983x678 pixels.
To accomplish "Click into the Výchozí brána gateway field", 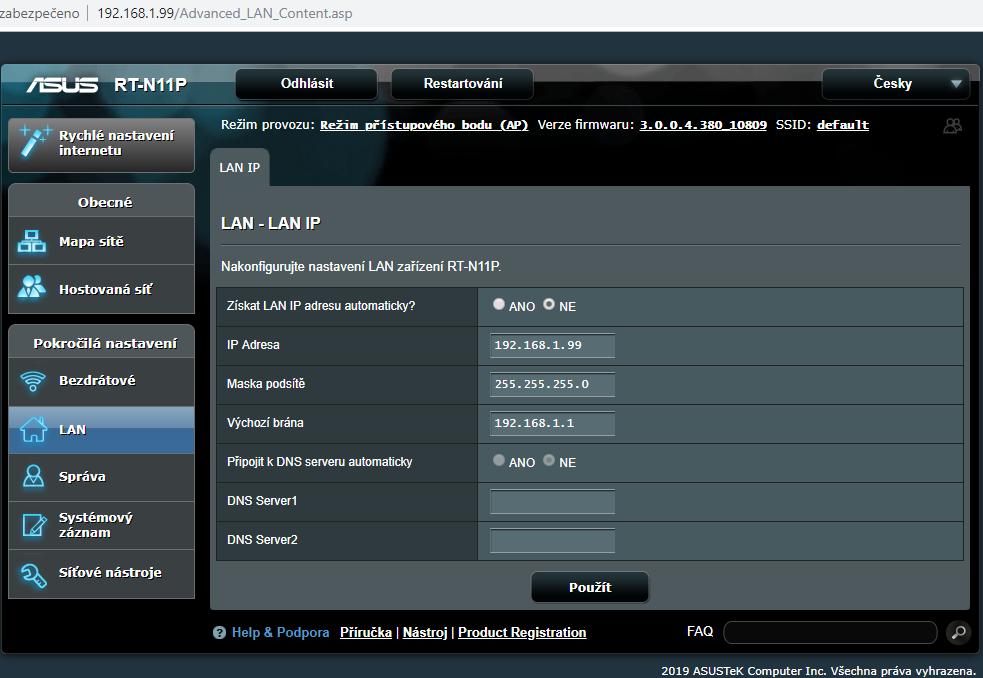I will [x=552, y=423].
